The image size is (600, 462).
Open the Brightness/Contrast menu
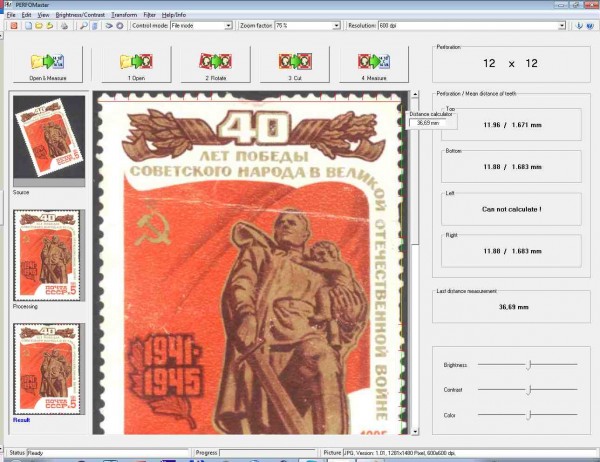point(80,15)
